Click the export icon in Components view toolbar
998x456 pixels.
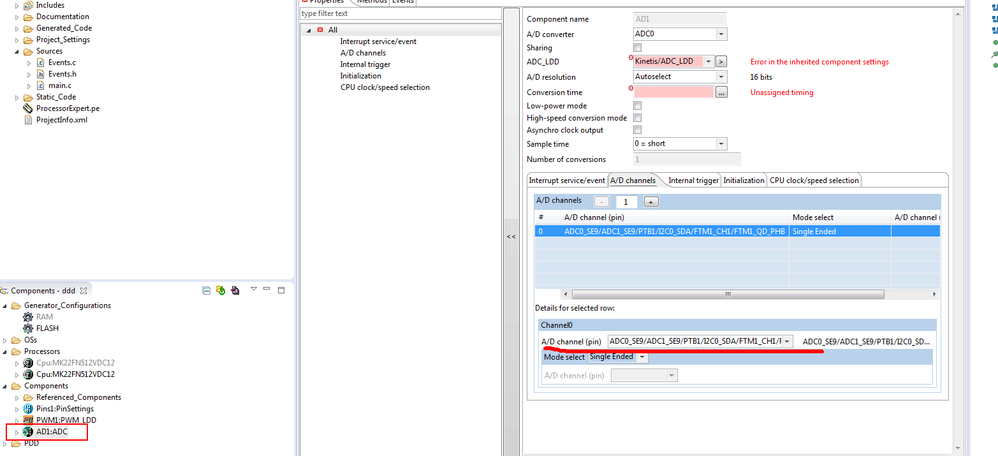click(235, 290)
